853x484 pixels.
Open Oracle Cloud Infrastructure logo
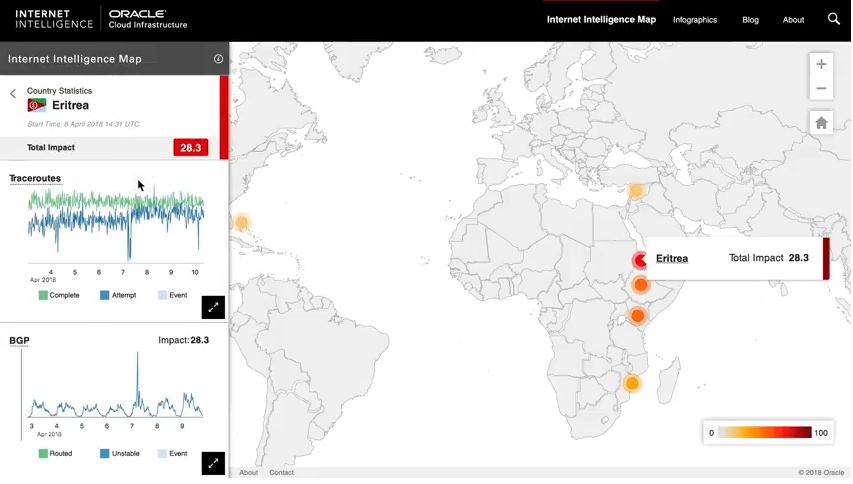(x=147, y=19)
